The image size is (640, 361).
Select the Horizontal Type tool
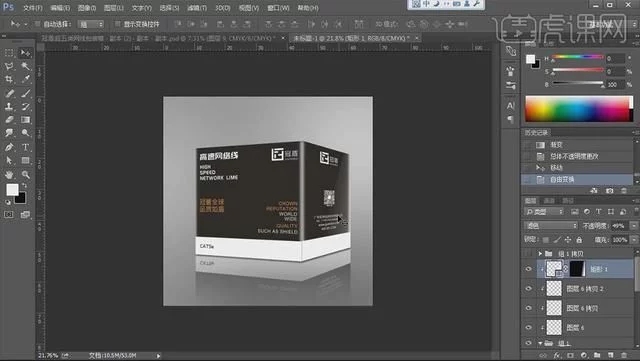25,147
